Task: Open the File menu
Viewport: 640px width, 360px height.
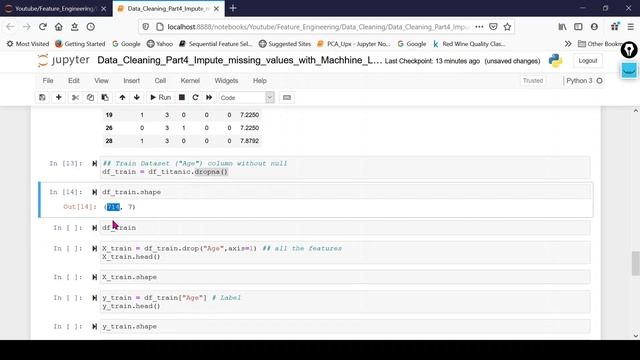Action: [x=48, y=81]
